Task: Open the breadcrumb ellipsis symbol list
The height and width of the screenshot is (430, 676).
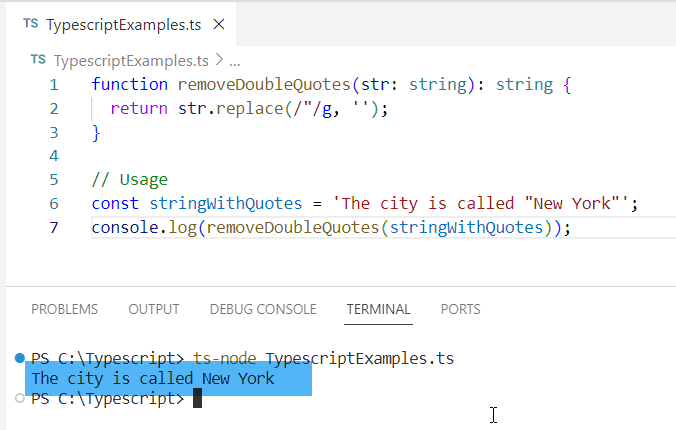Action: (235, 63)
